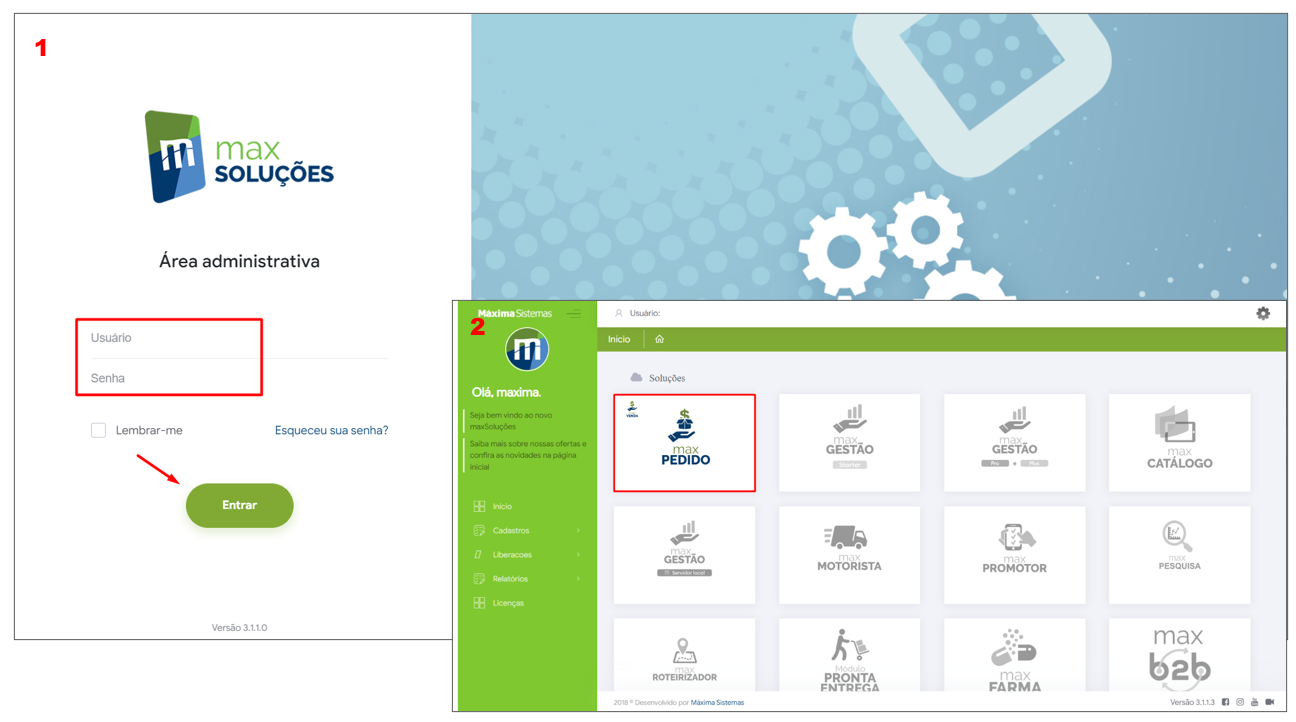Open the Máxima Sistemas footer link
Viewport: 1296px width, 722px height.
(717, 703)
